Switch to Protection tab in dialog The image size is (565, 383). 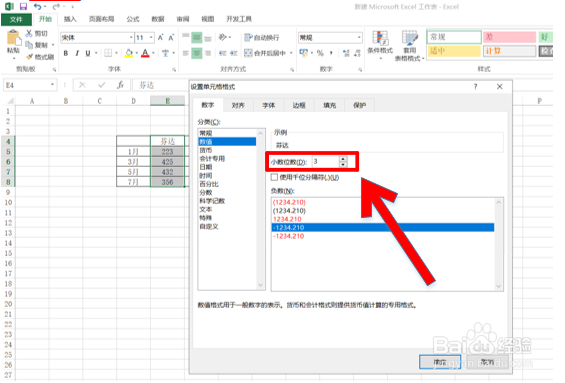tap(360, 105)
